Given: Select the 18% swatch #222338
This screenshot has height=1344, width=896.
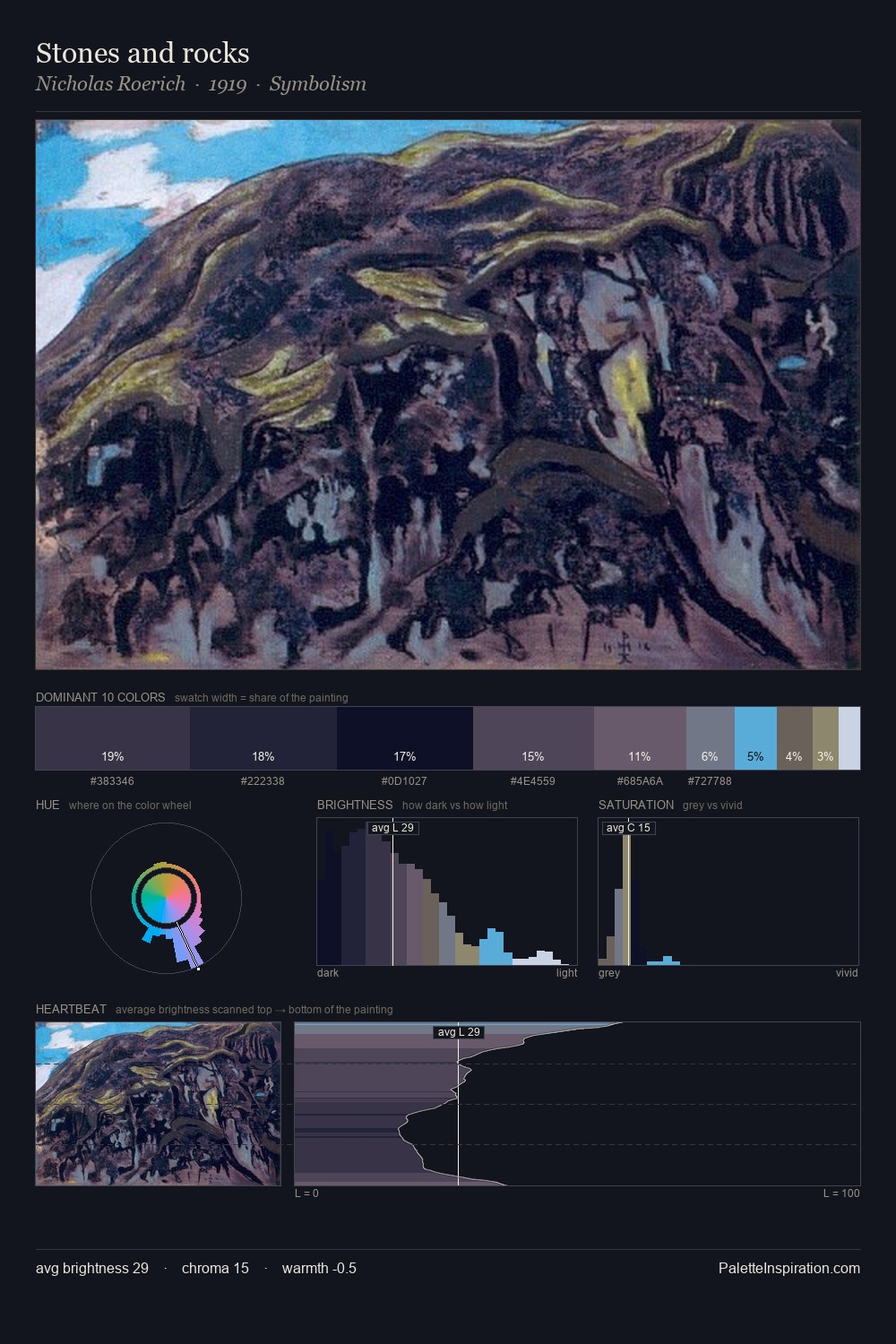Looking at the screenshot, I should [263, 738].
